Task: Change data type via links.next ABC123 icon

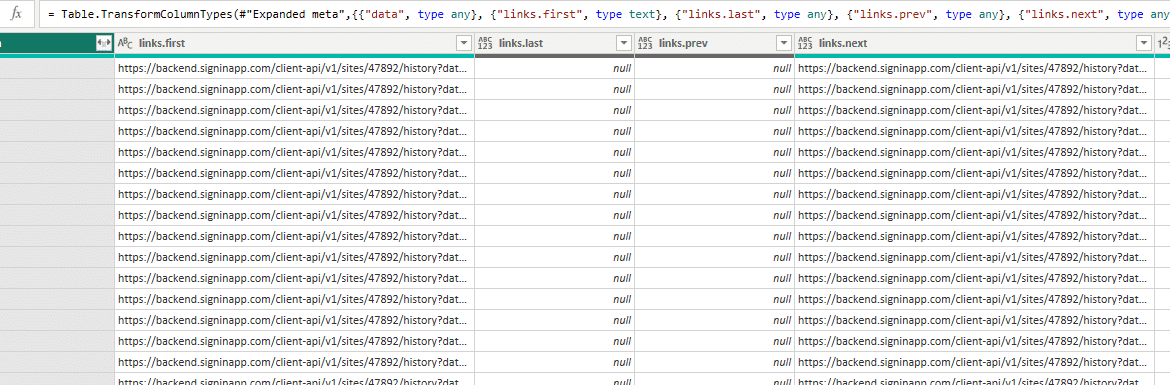Action: (805, 44)
